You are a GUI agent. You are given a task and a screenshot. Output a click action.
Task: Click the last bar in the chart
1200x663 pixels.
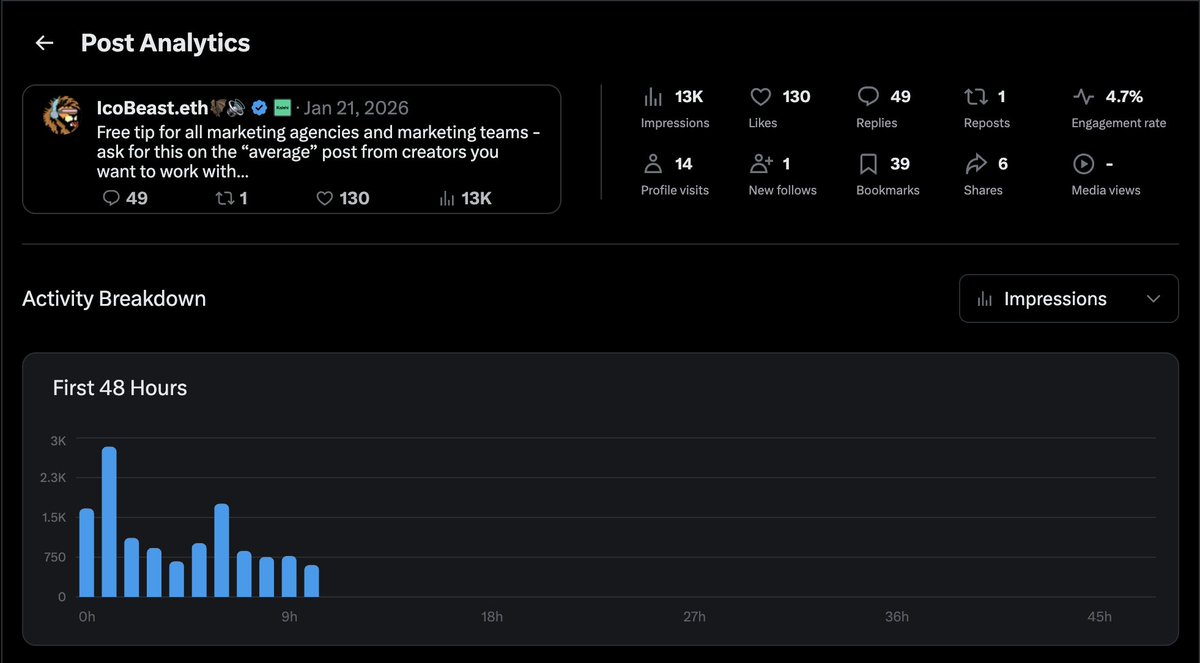click(x=312, y=581)
